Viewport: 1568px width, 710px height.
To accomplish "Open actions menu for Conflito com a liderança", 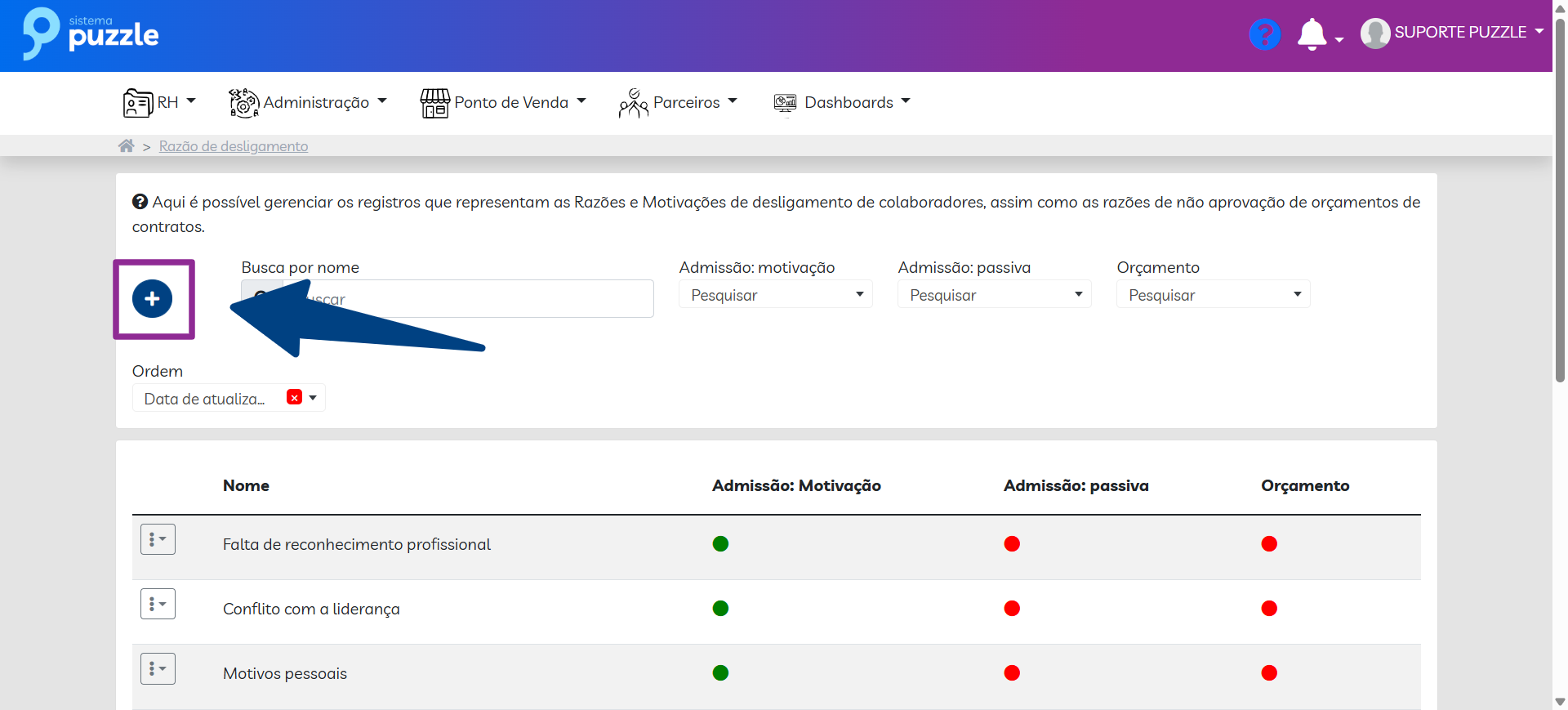I will (x=158, y=605).
